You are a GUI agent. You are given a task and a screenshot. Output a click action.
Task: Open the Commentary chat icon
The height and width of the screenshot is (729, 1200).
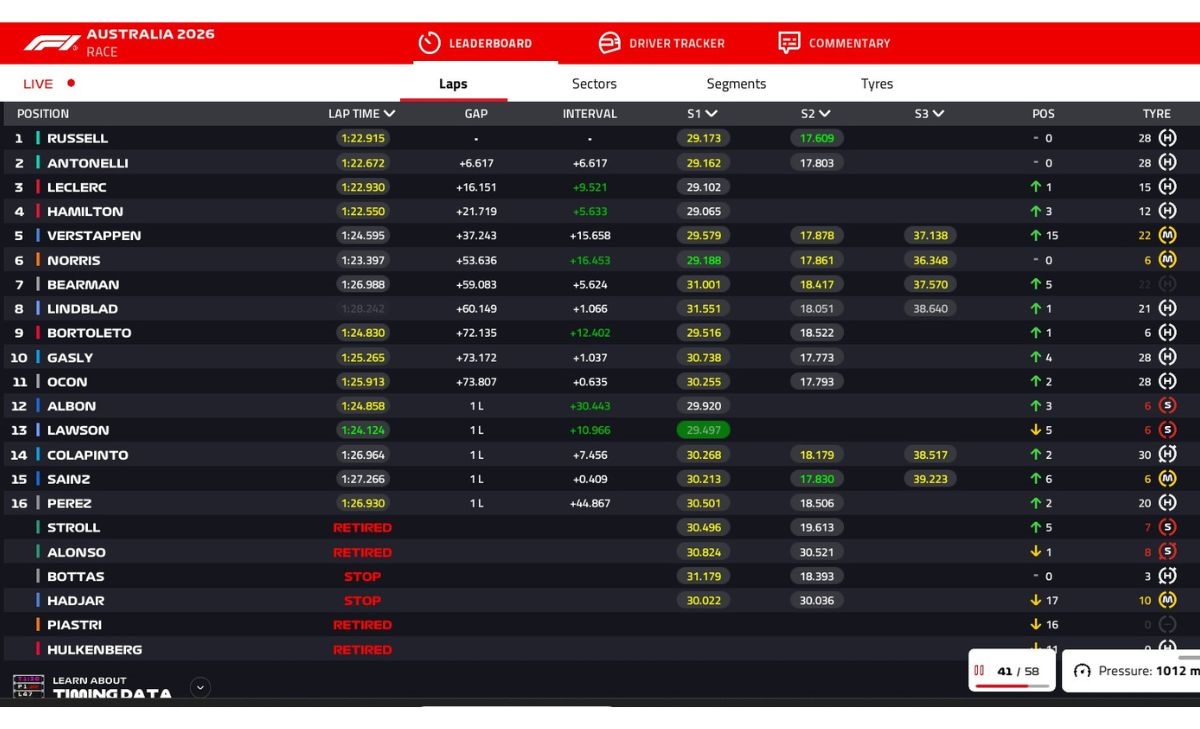point(789,43)
